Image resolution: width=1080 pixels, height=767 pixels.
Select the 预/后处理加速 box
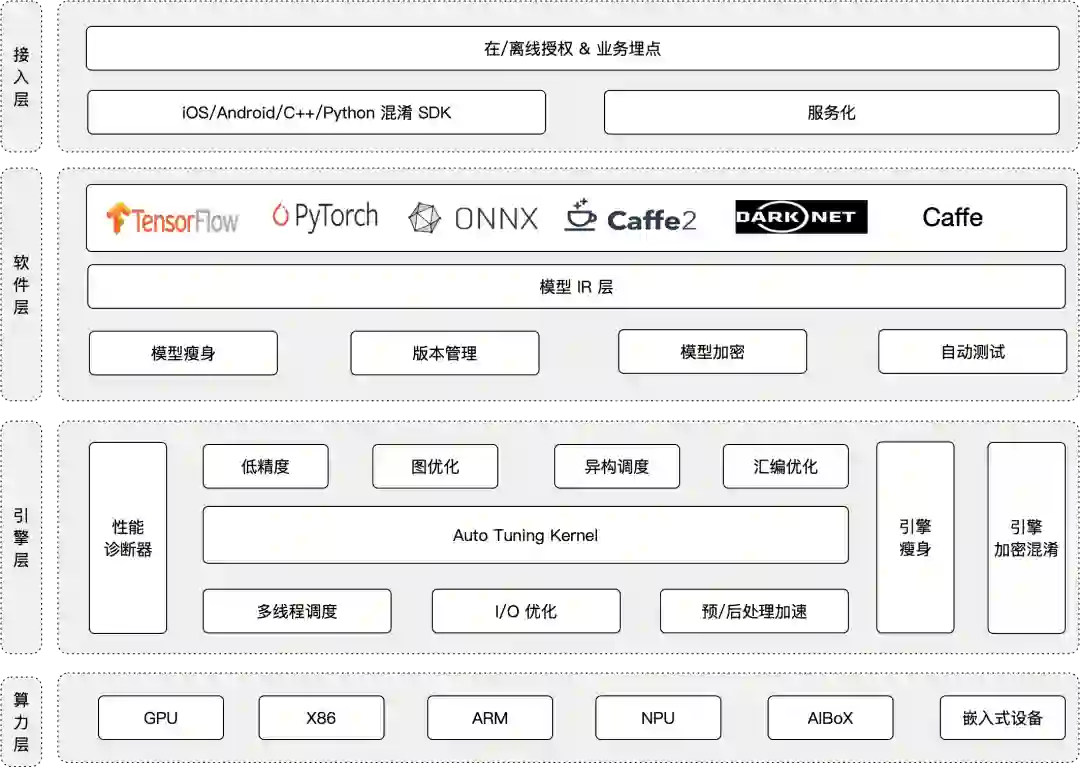pyautogui.click(x=754, y=611)
